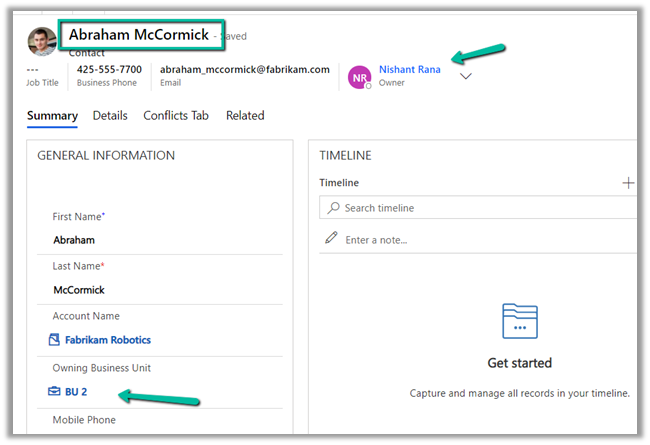The width and height of the screenshot is (650, 445).
Task: Select the Conflicts Tab
Action: coord(176,116)
